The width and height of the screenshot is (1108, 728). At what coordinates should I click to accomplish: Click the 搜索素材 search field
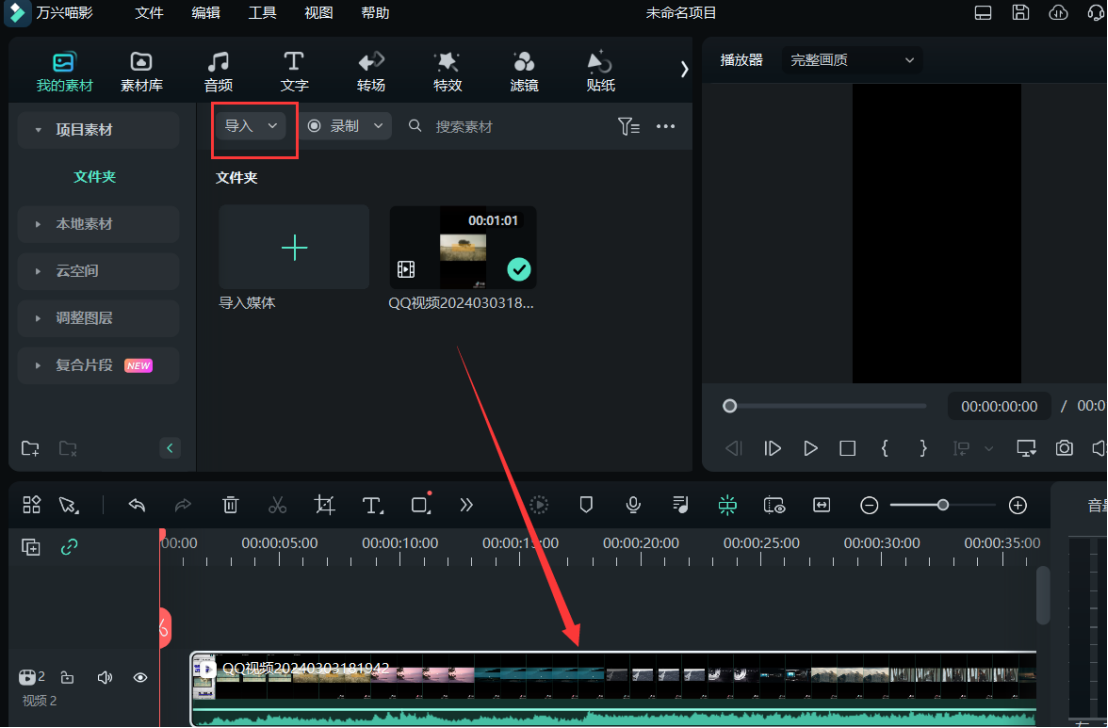pyautogui.click(x=500, y=127)
